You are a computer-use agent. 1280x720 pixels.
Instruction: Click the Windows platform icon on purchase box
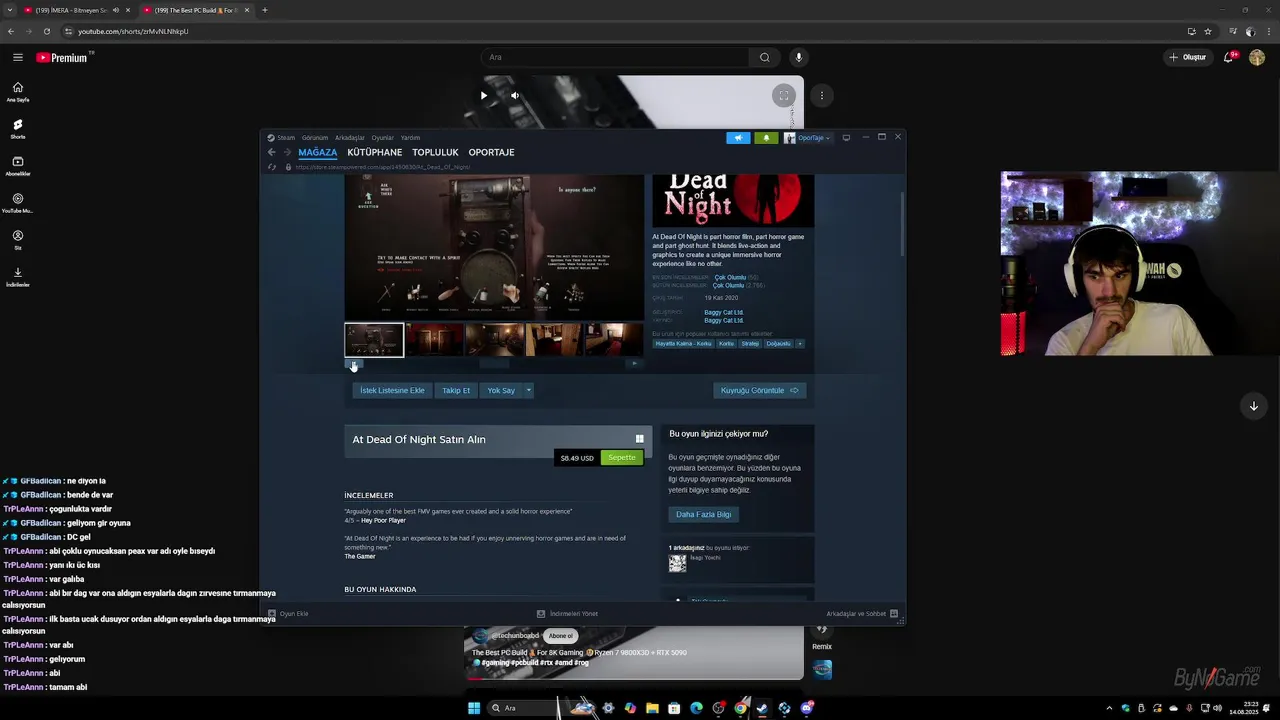click(x=640, y=439)
